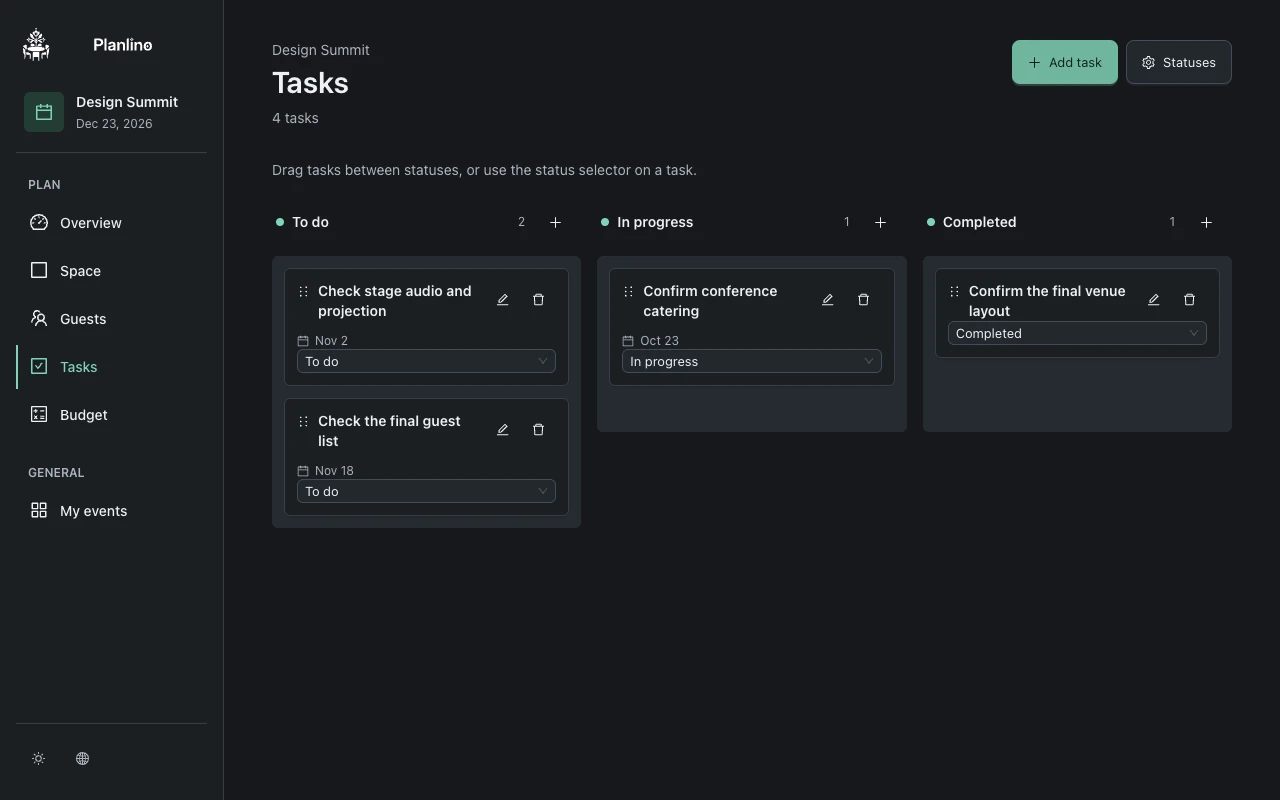Click the Add task button
This screenshot has width=1280, height=800.
[1064, 62]
